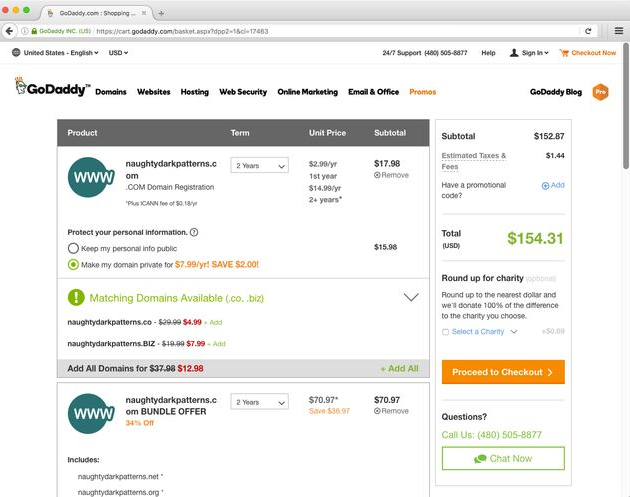Click the + Add All domains link
The image size is (630, 497).
click(399, 368)
